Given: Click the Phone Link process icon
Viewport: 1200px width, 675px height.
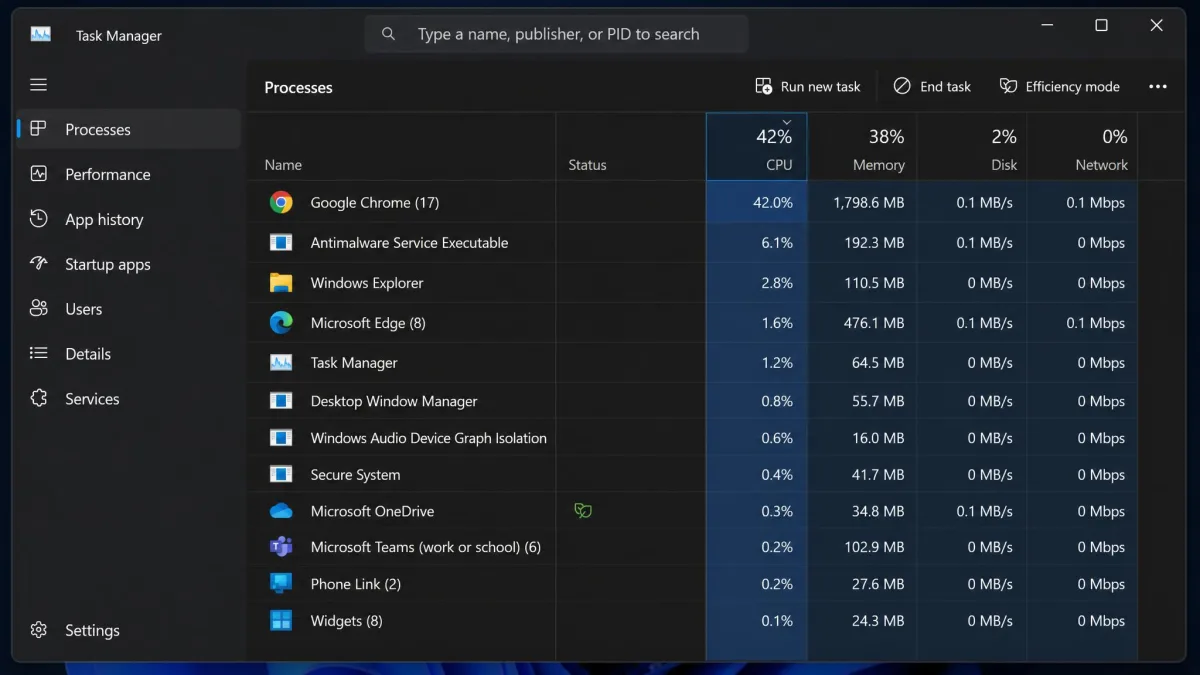Looking at the screenshot, I should click(281, 583).
